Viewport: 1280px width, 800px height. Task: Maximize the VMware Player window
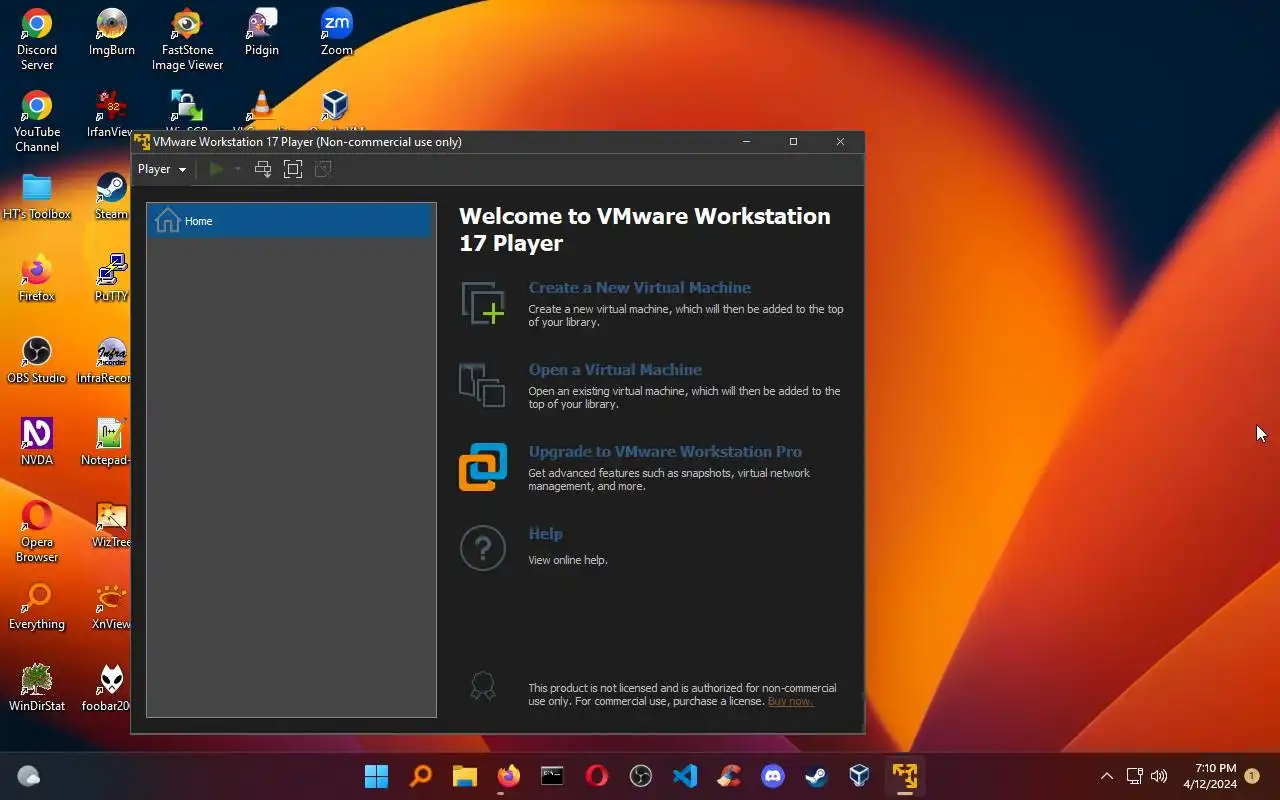[793, 142]
